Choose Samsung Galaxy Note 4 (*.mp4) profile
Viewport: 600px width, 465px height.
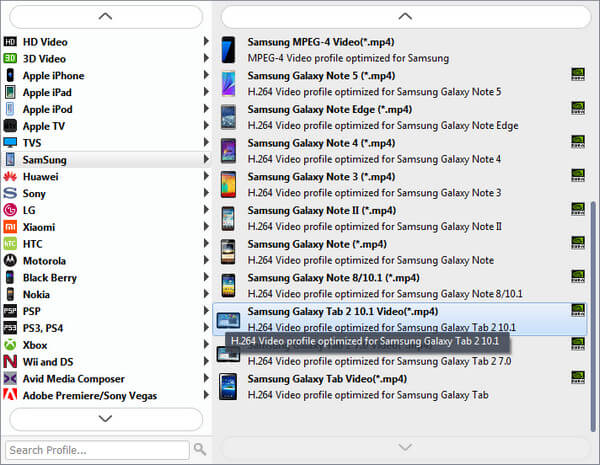[x=400, y=151]
